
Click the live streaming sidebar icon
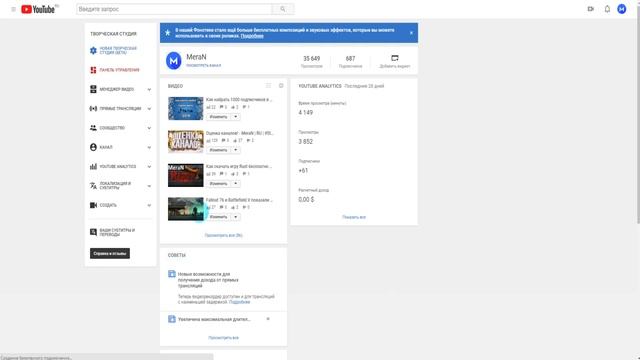93,109
